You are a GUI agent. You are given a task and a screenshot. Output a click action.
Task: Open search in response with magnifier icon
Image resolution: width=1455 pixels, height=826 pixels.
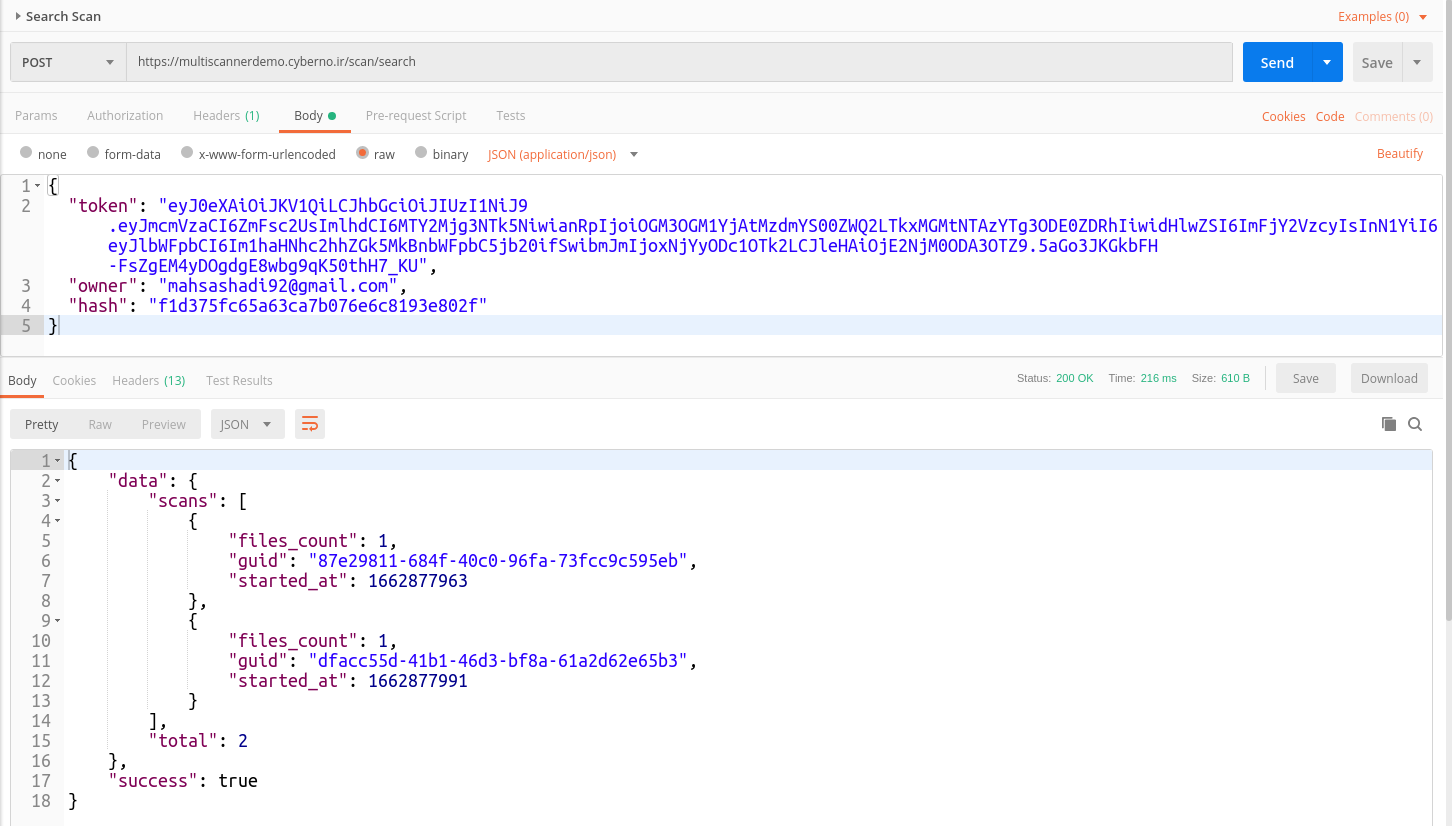pyautogui.click(x=1415, y=424)
